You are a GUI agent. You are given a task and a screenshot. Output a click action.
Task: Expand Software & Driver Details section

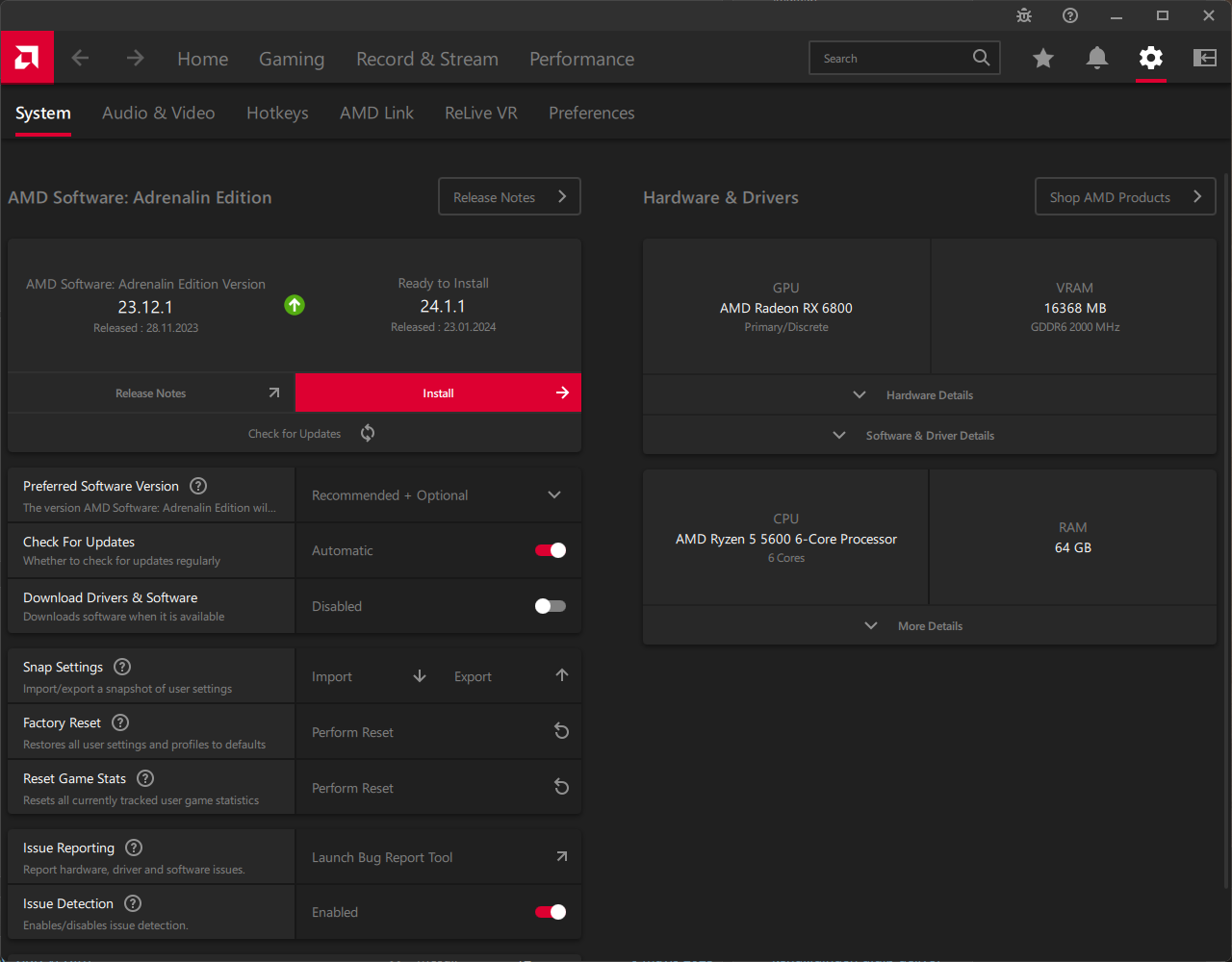(x=930, y=435)
